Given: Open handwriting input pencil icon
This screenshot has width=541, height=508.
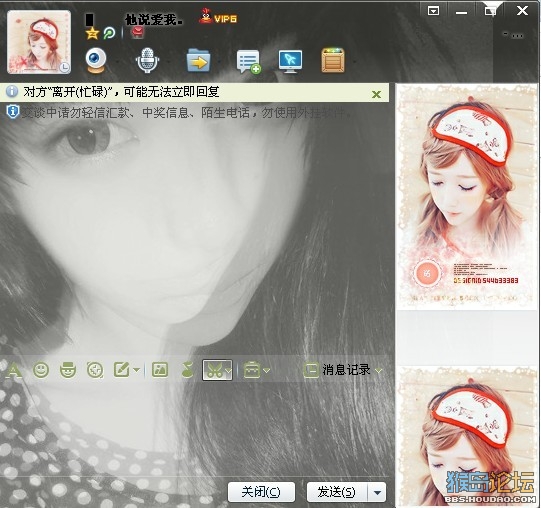Looking at the screenshot, I should coord(122,370).
